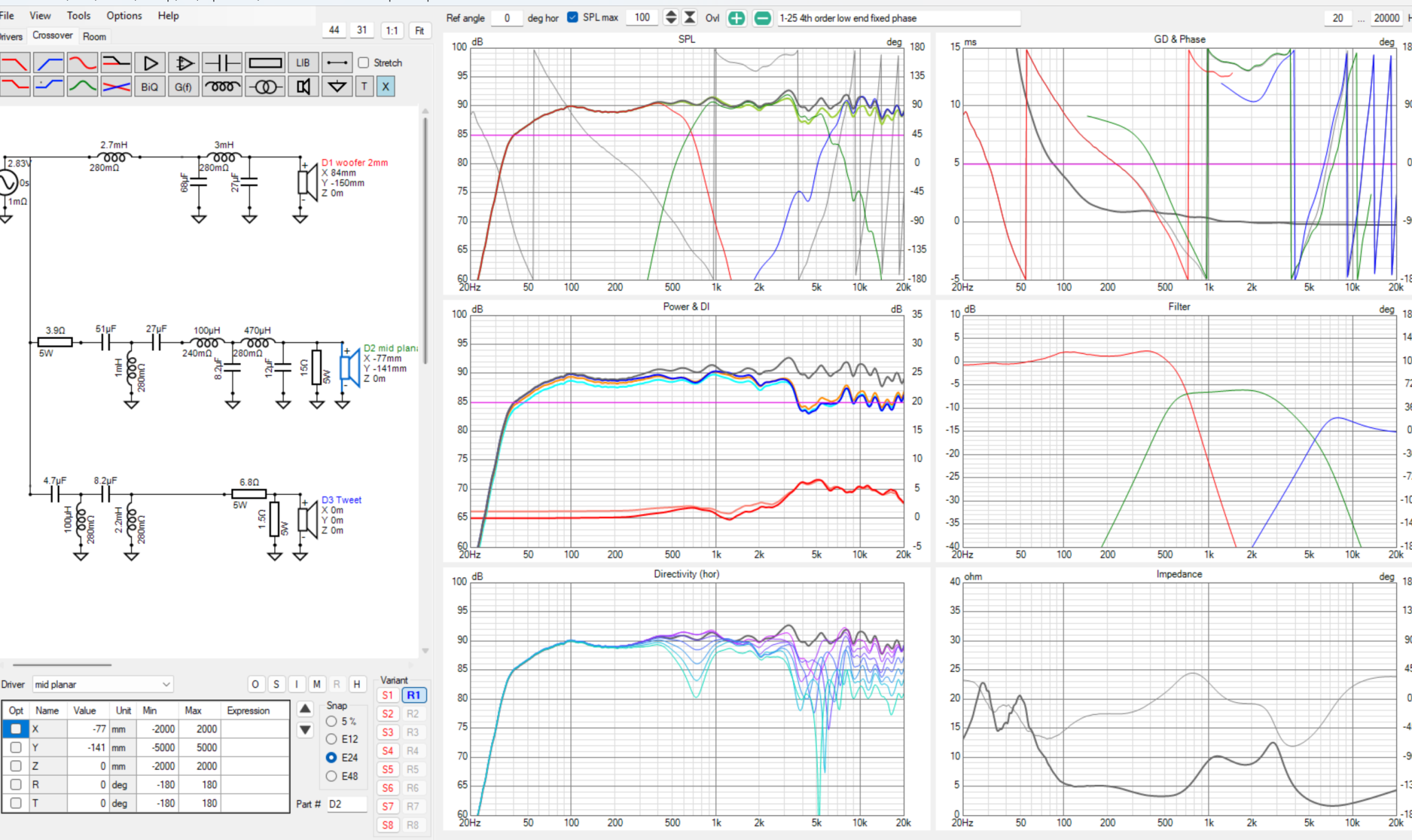Viewport: 1412px width, 840px height.
Task: Move the parameter up with arrow
Action: [x=305, y=708]
